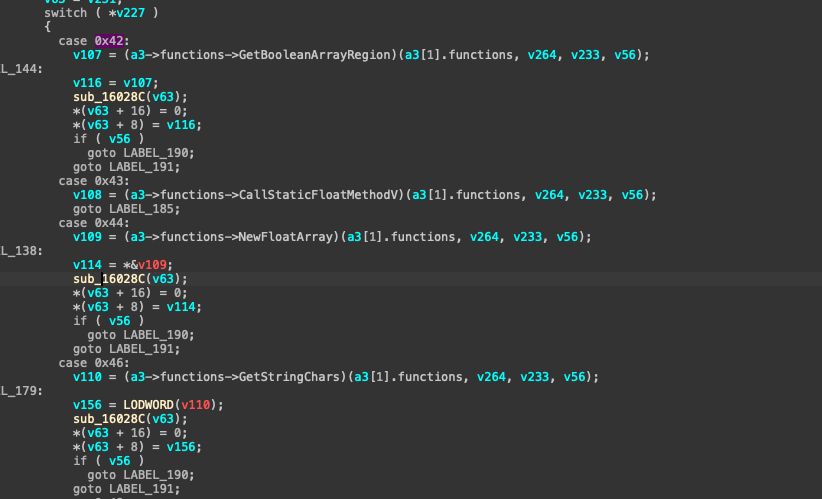Image resolution: width=822 pixels, height=499 pixels.
Task: Click the 0x44 case constant
Action: pyautogui.click(x=109, y=222)
